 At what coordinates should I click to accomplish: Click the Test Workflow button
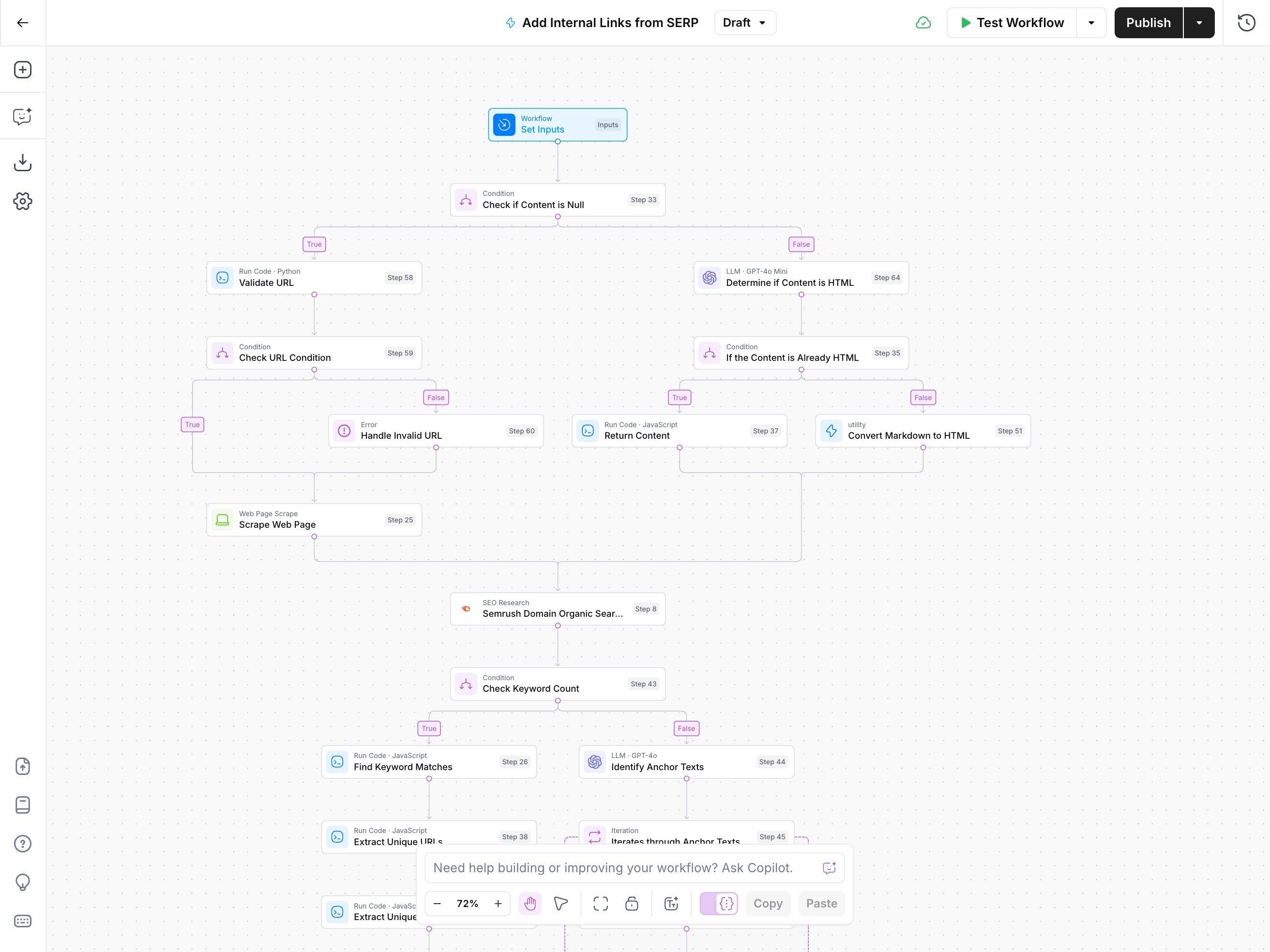tap(1012, 23)
